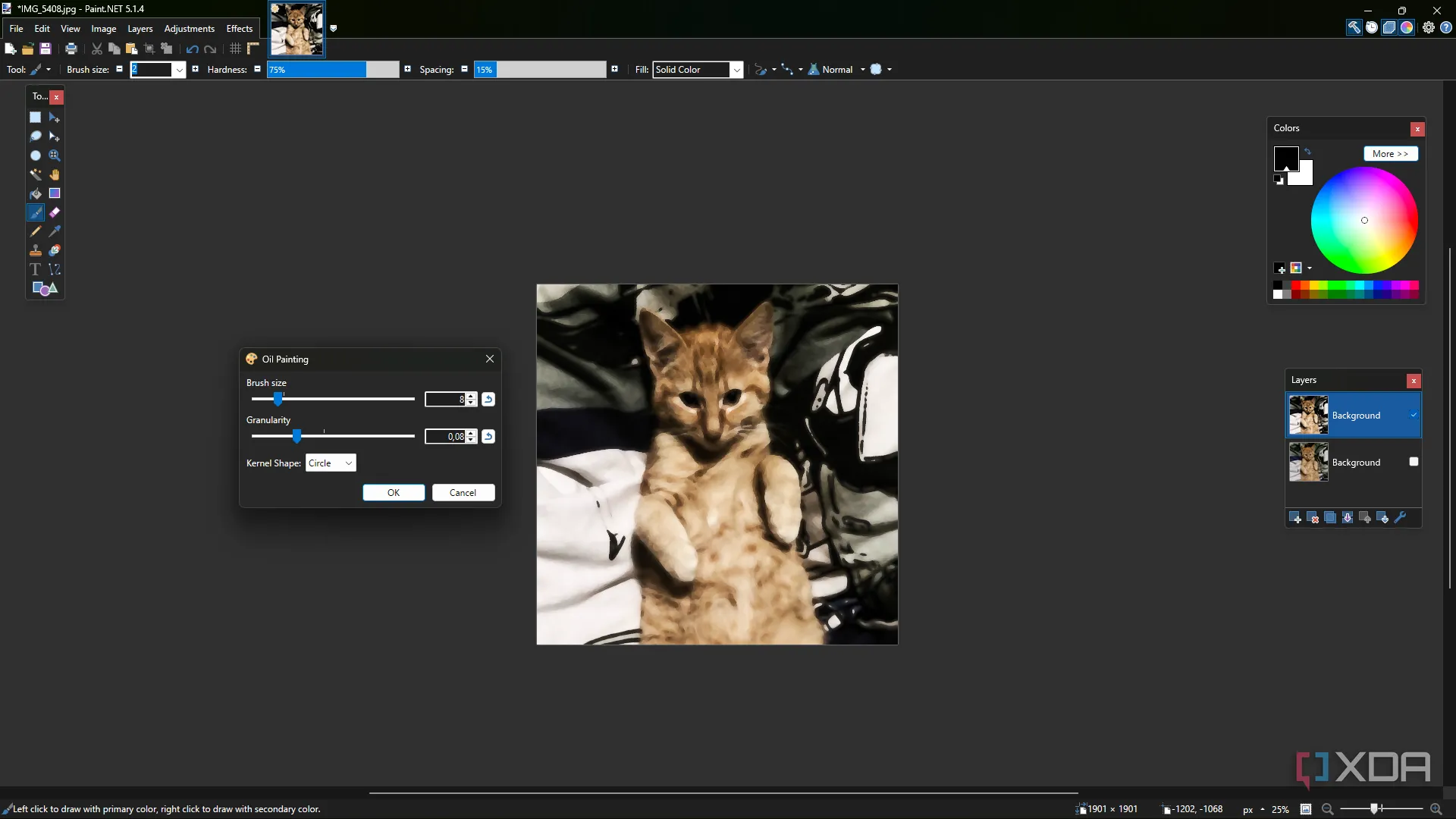The height and width of the screenshot is (819, 1456).
Task: Select the Zoom tool in Tools panel
Action: click(x=55, y=155)
